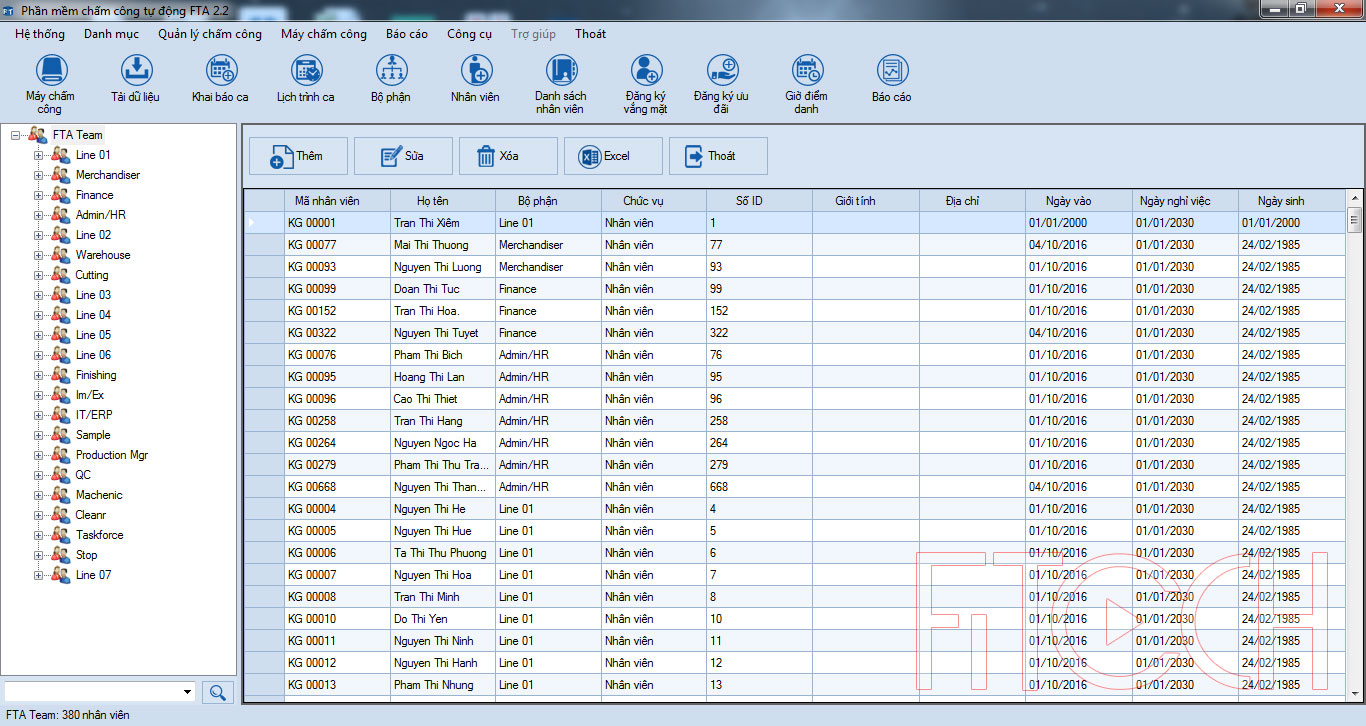Expand the Warehouse department node
The height and width of the screenshot is (726, 1366).
39,255
